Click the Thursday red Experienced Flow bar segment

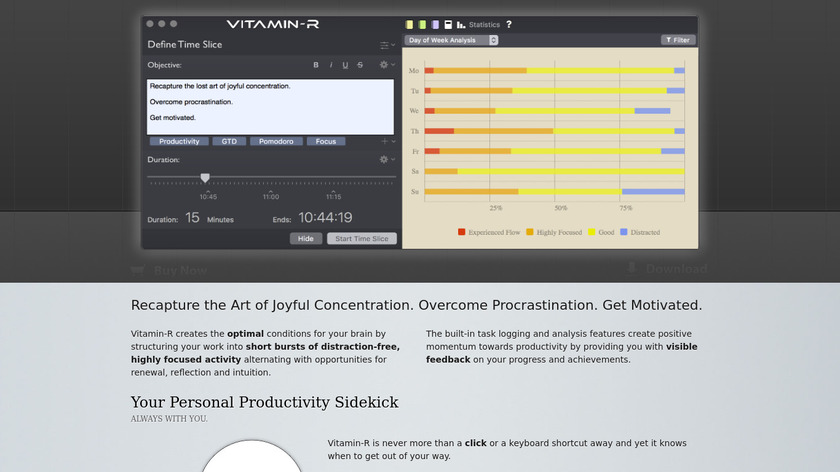click(x=439, y=131)
